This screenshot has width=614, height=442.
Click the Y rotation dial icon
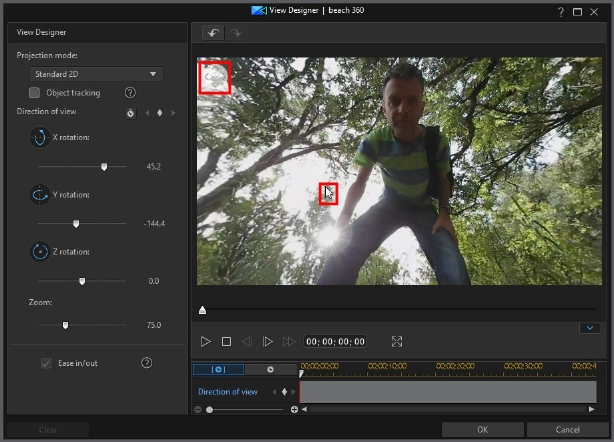40,195
